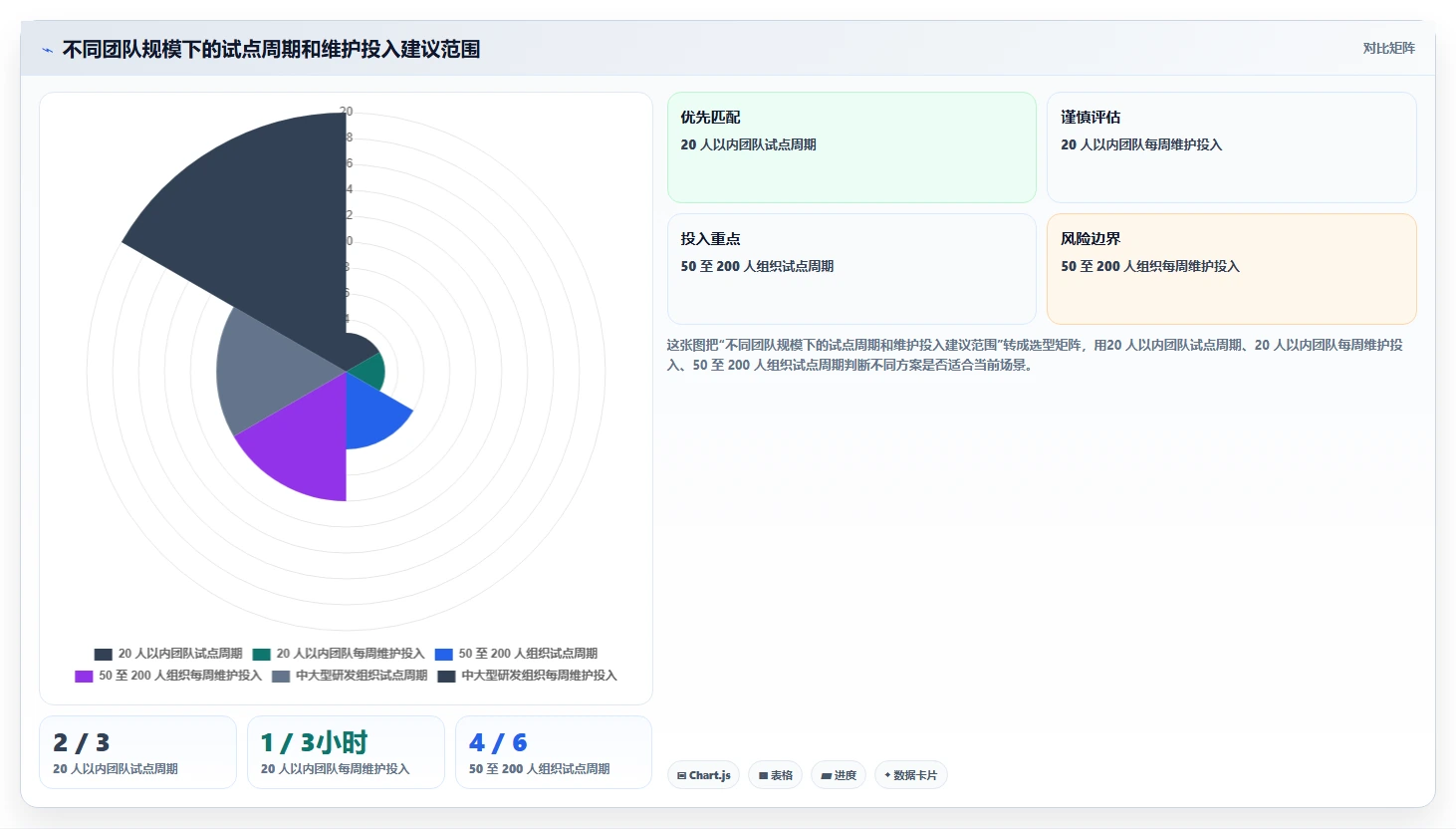Click the description paragraph starting 这张图把

1036,355
